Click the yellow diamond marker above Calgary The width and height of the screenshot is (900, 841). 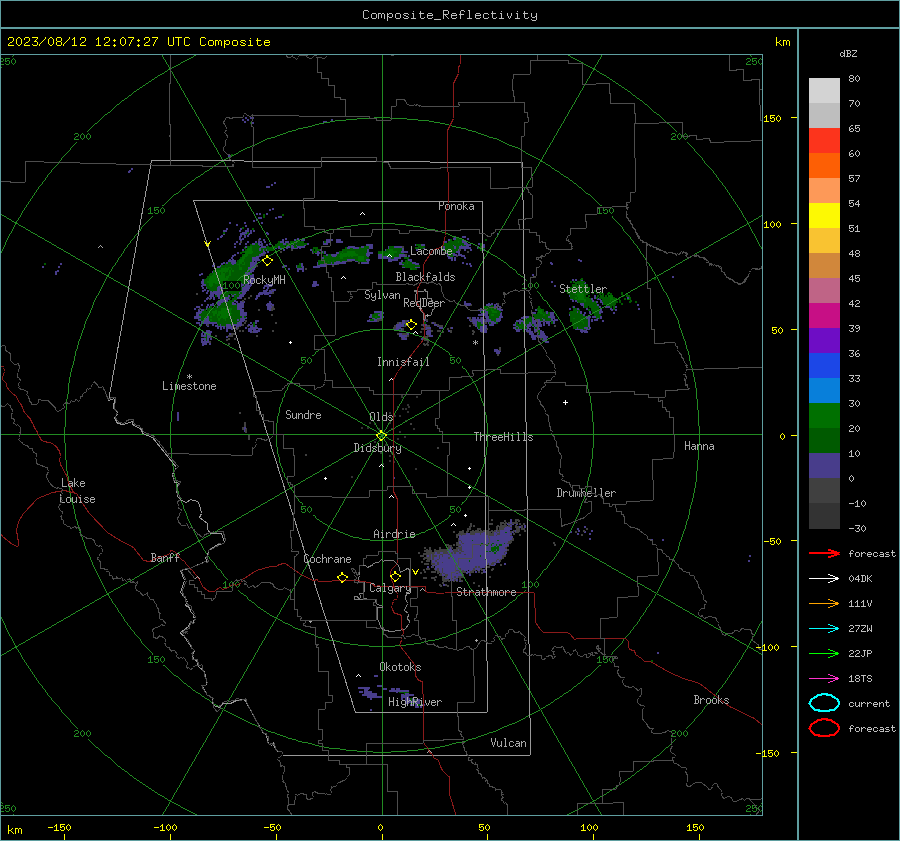tap(395, 576)
